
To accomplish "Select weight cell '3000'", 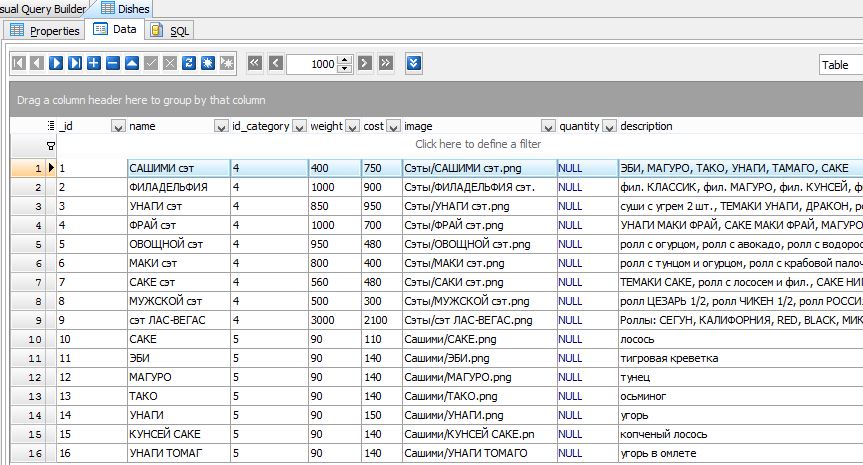I will tap(335, 320).
